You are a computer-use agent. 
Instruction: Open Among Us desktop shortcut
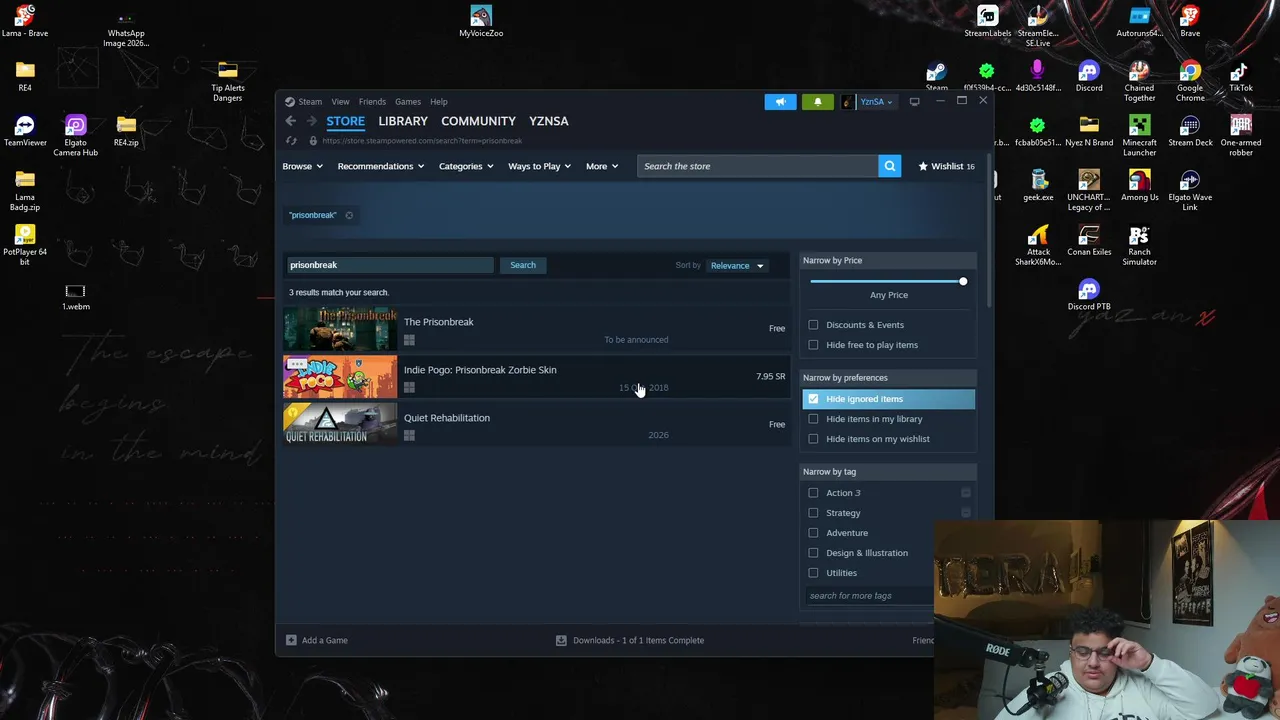pos(1139,186)
